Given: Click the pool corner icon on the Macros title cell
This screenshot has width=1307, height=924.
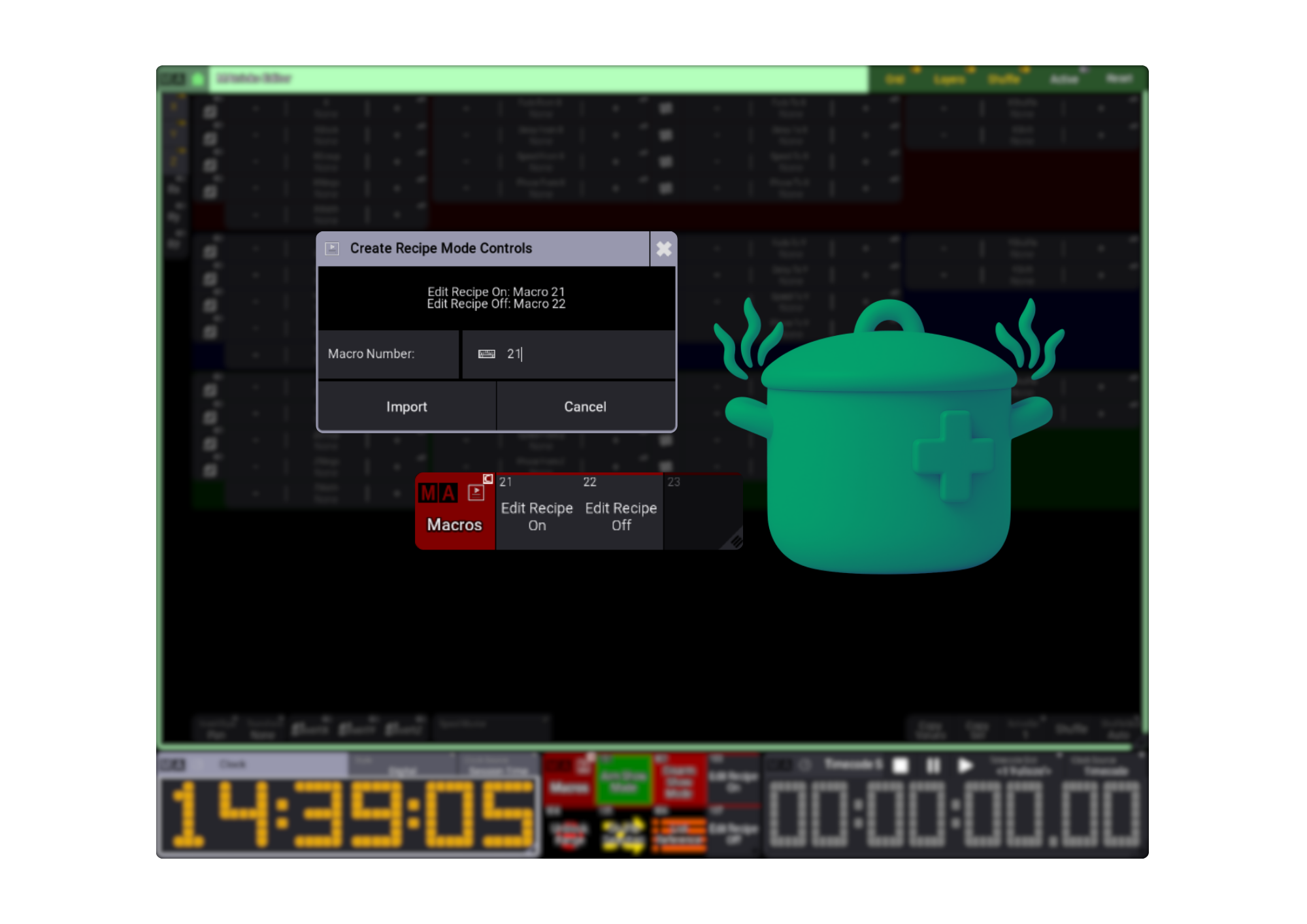Looking at the screenshot, I should [x=488, y=479].
